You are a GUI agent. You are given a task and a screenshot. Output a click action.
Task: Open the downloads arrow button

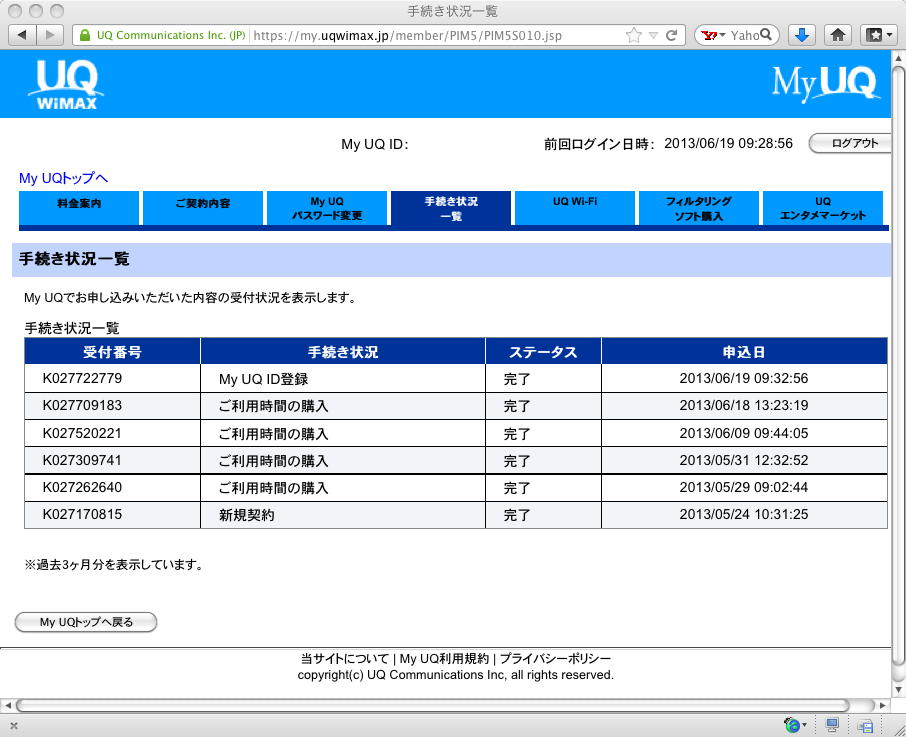801,35
